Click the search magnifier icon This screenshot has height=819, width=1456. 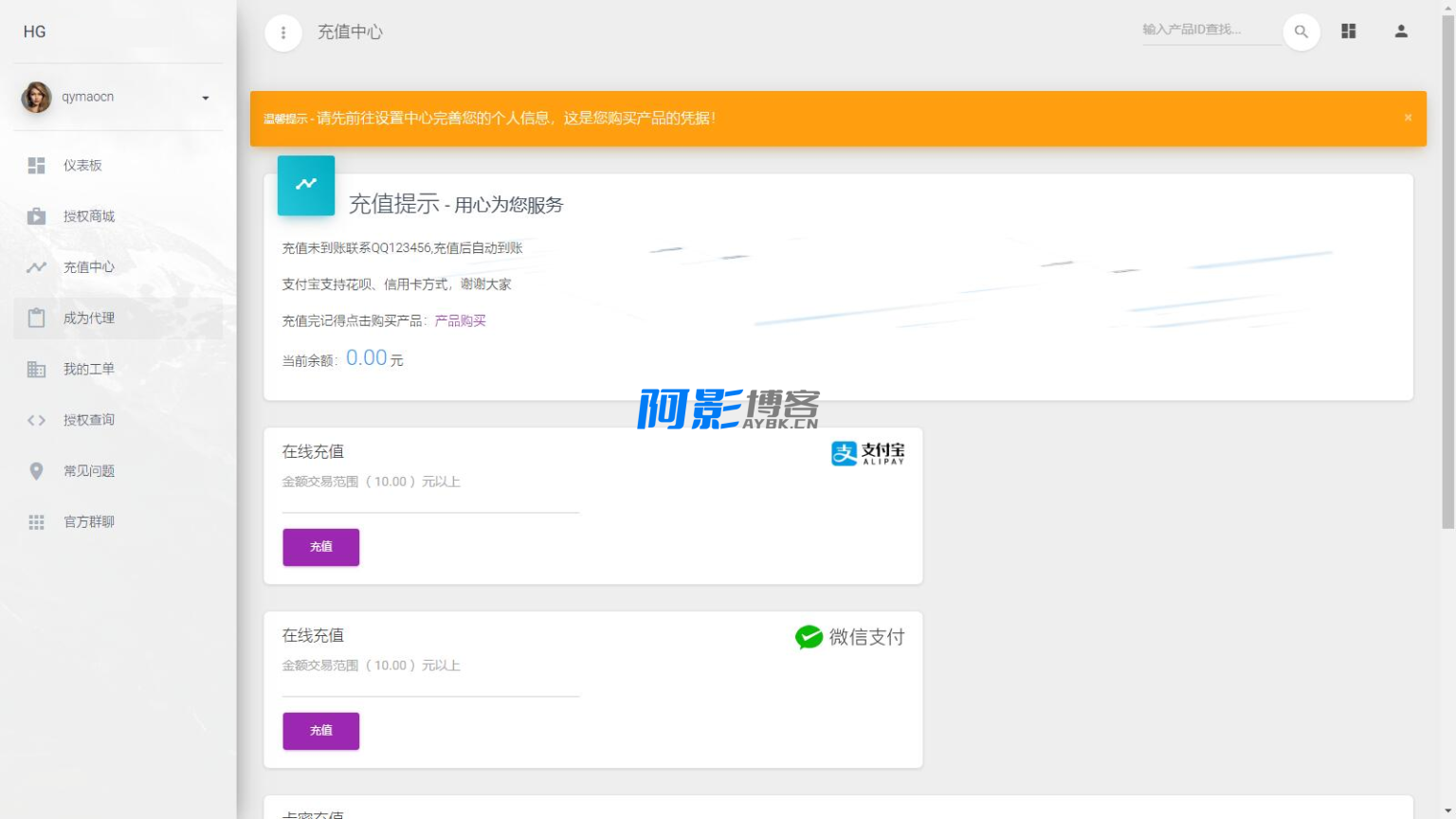1301,32
